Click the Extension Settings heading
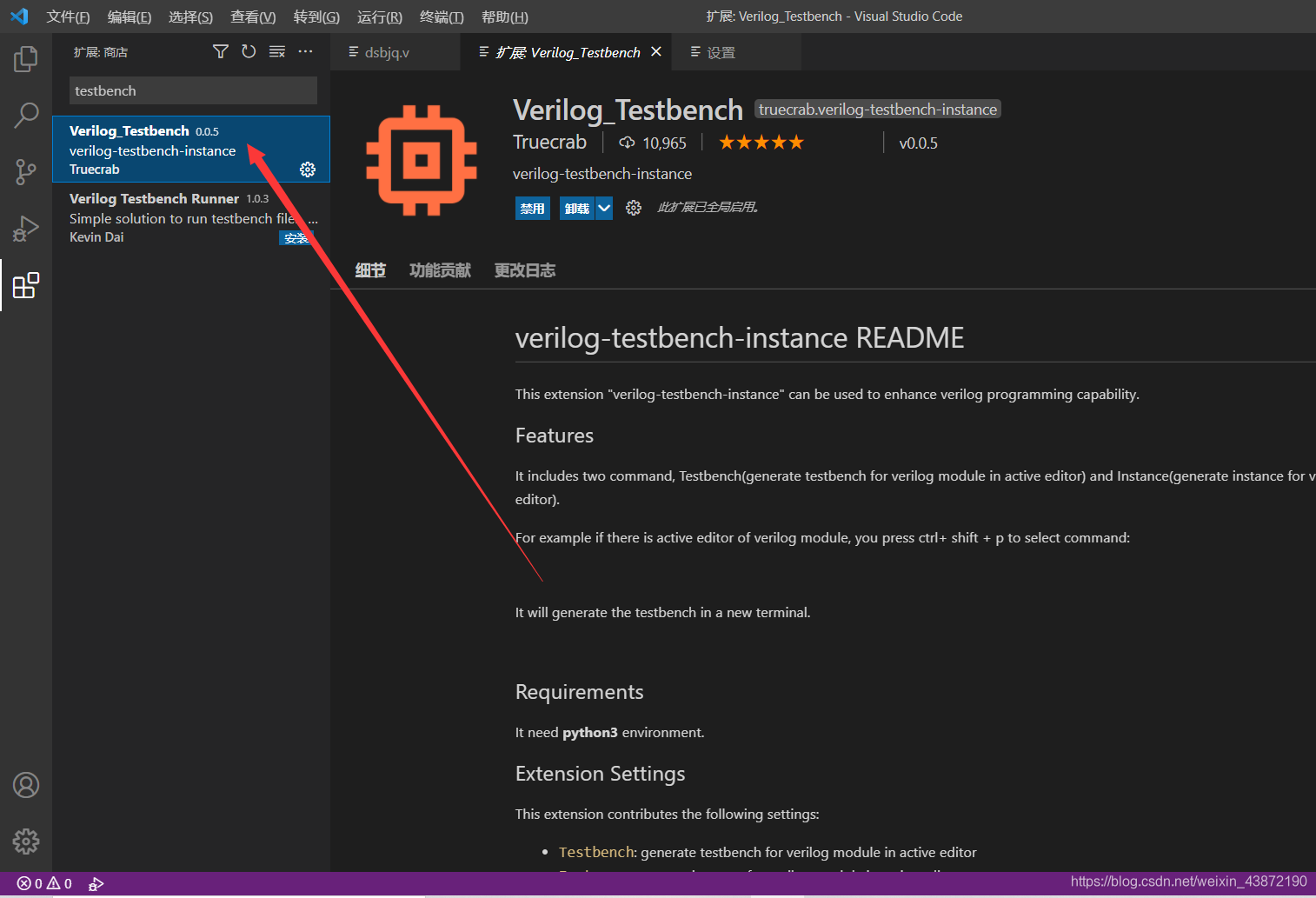Image resolution: width=1316 pixels, height=898 pixels. [601, 774]
